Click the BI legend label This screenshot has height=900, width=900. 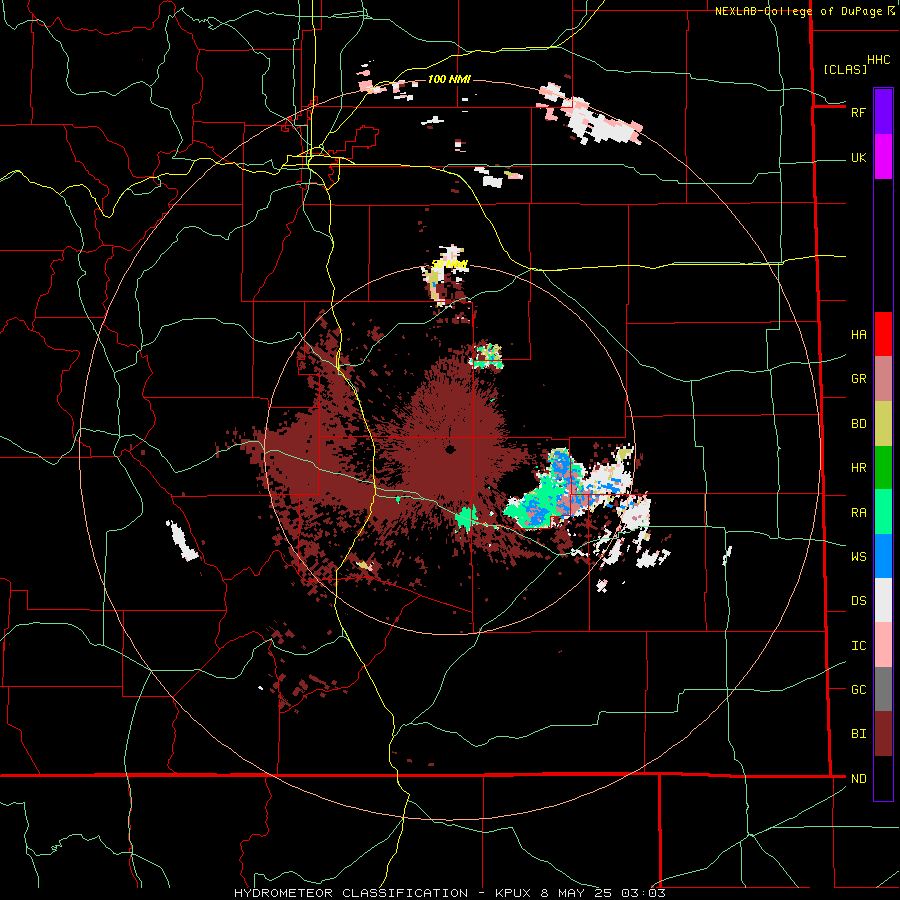point(858,734)
